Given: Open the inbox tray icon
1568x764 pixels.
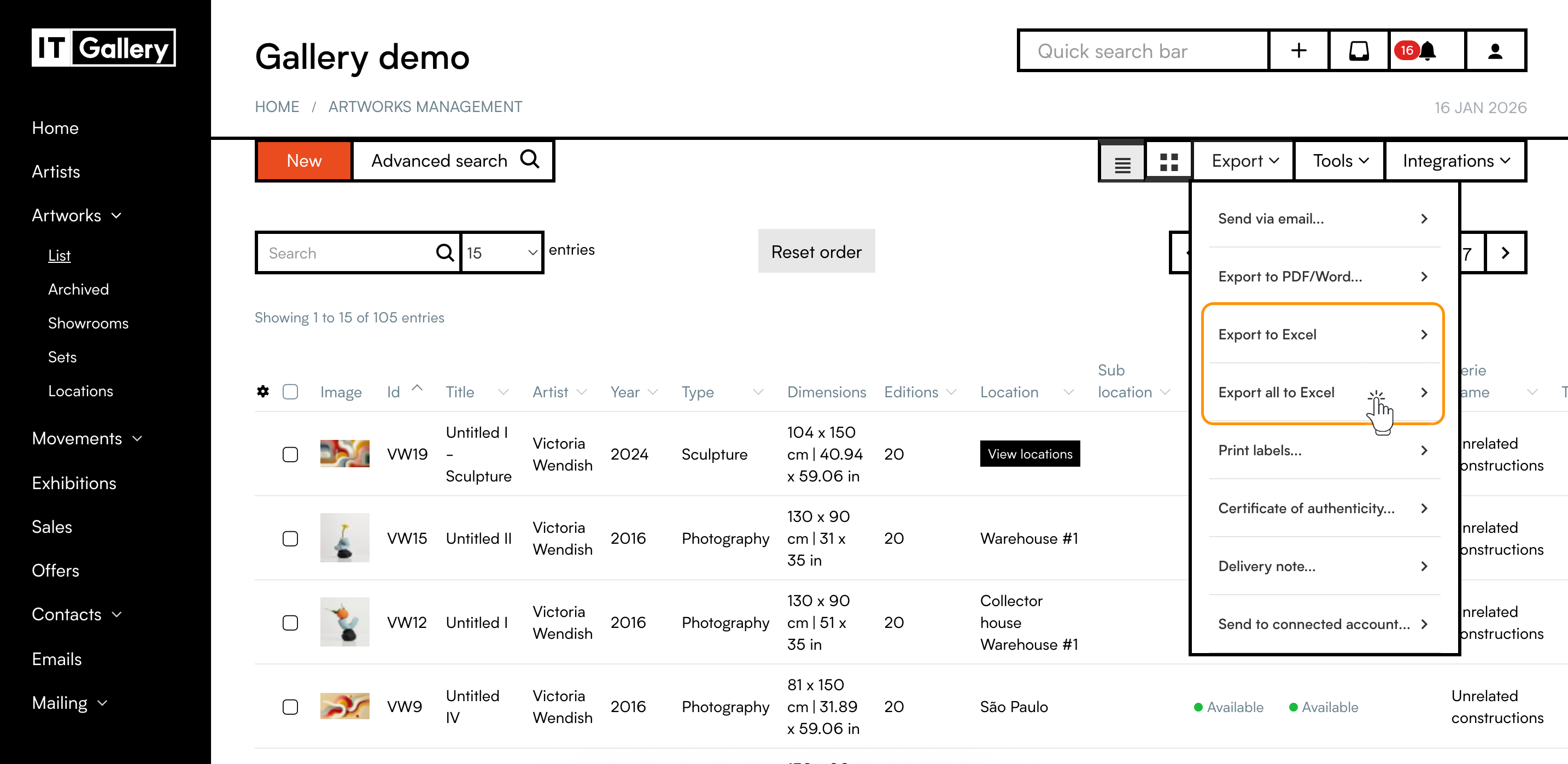Looking at the screenshot, I should (1358, 50).
